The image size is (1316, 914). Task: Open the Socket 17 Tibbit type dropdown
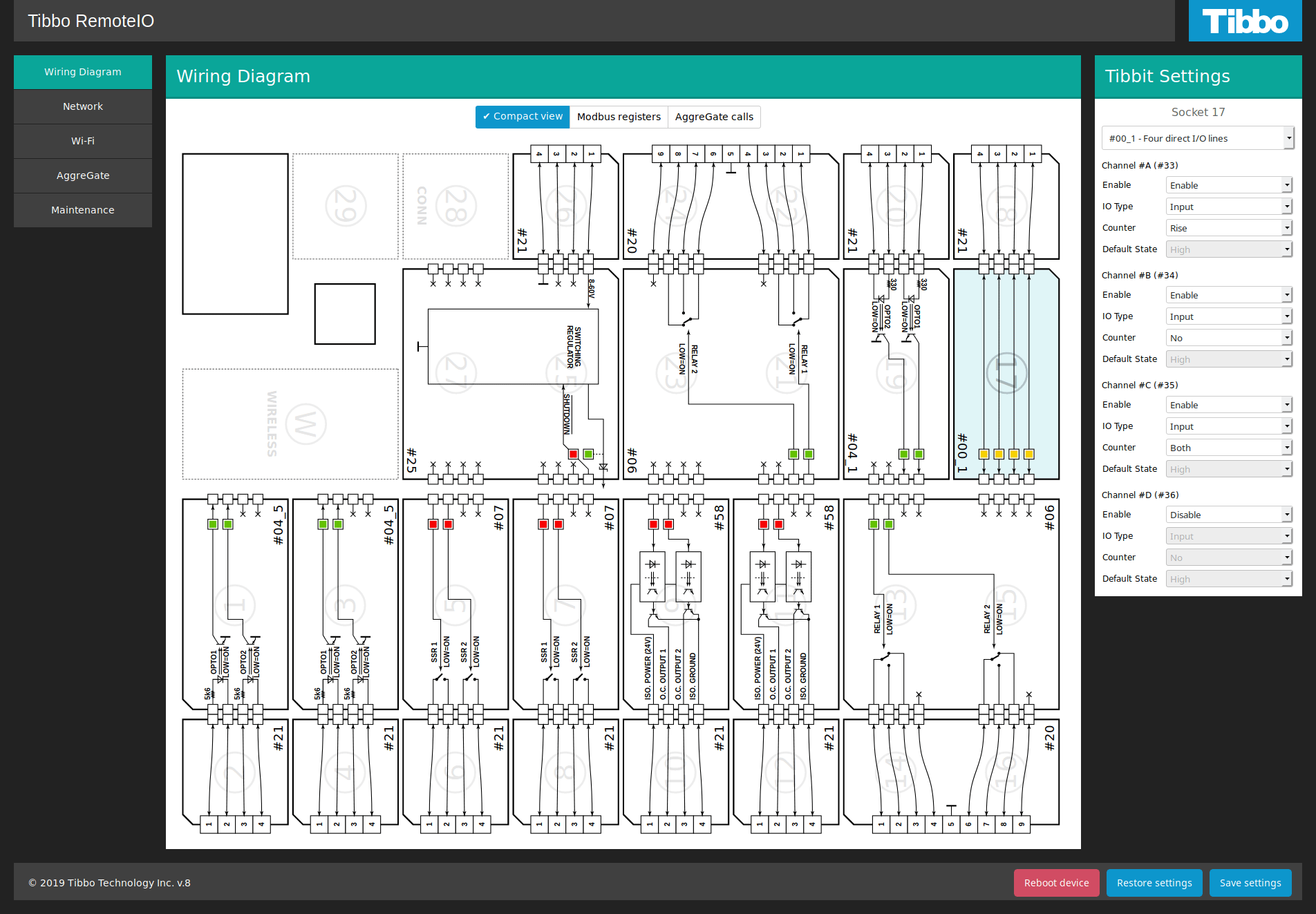pyautogui.click(x=1197, y=138)
